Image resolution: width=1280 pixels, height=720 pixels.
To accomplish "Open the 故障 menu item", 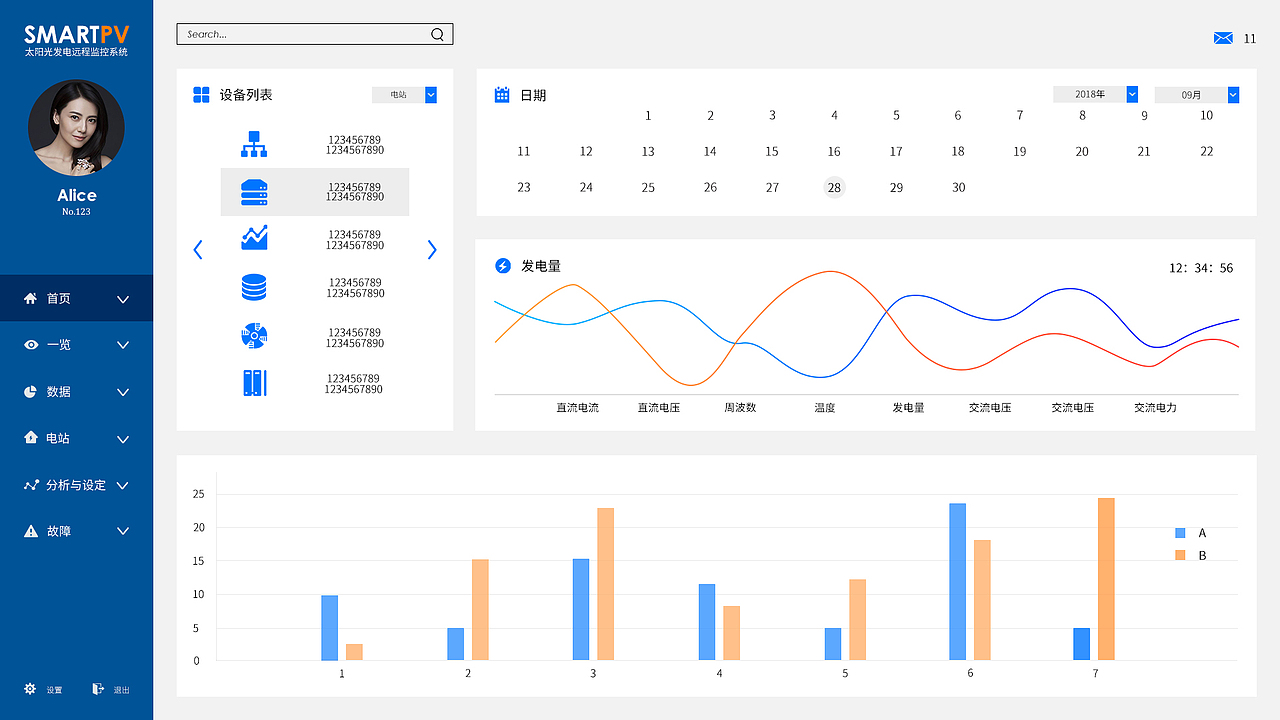I will 76,531.
